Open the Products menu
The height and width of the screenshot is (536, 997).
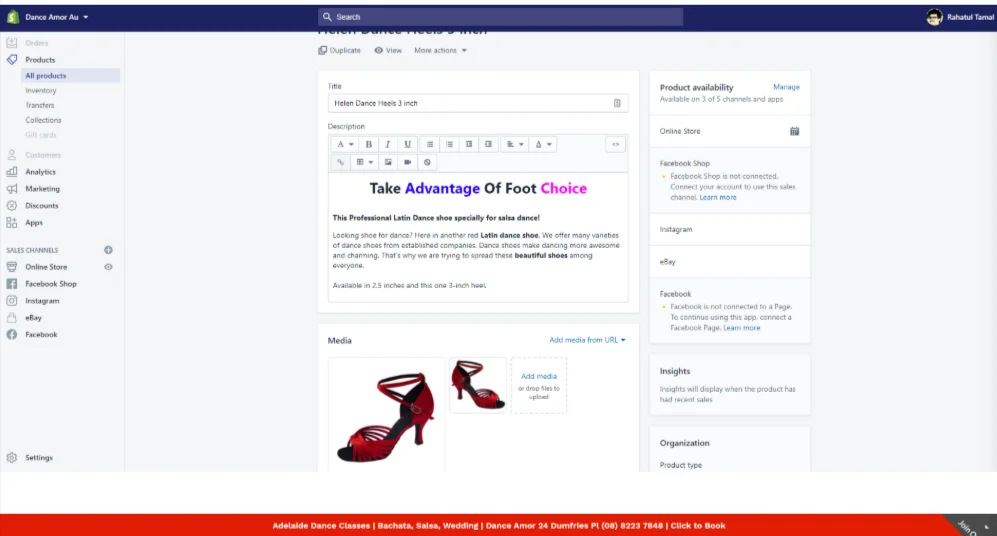pos(40,60)
